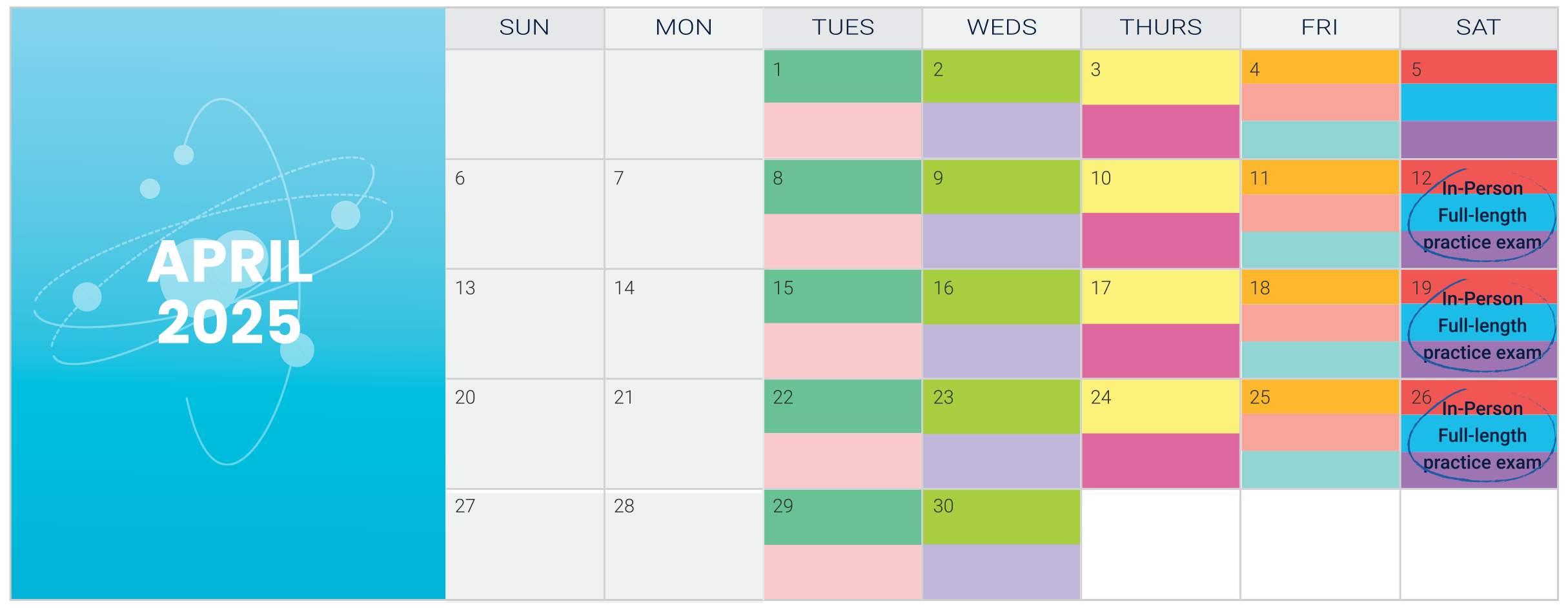Select the magenta block on April 17
This screenshot has height=608, width=1568.
click(1161, 350)
